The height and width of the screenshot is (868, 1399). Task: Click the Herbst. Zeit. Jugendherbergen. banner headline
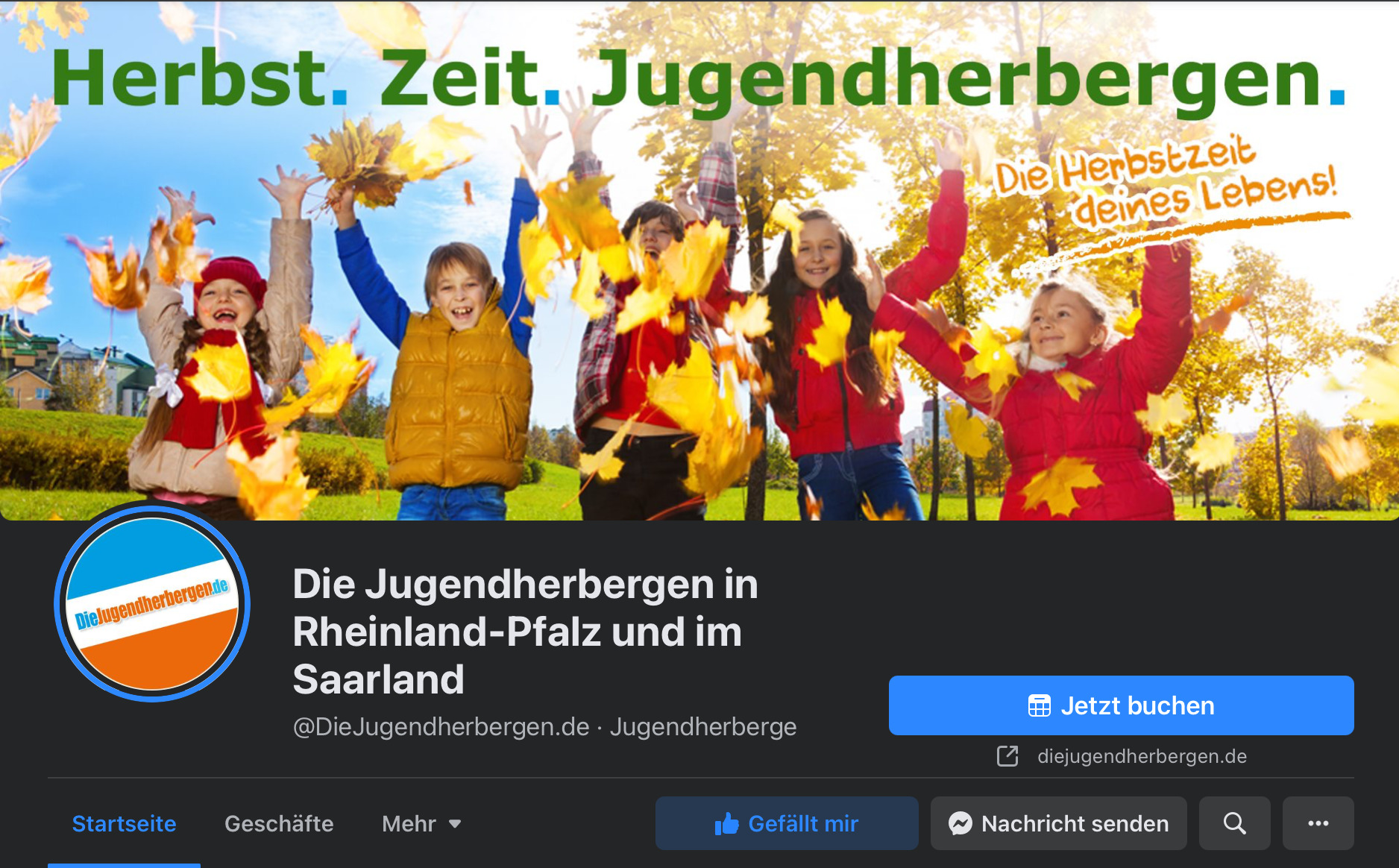(698, 81)
